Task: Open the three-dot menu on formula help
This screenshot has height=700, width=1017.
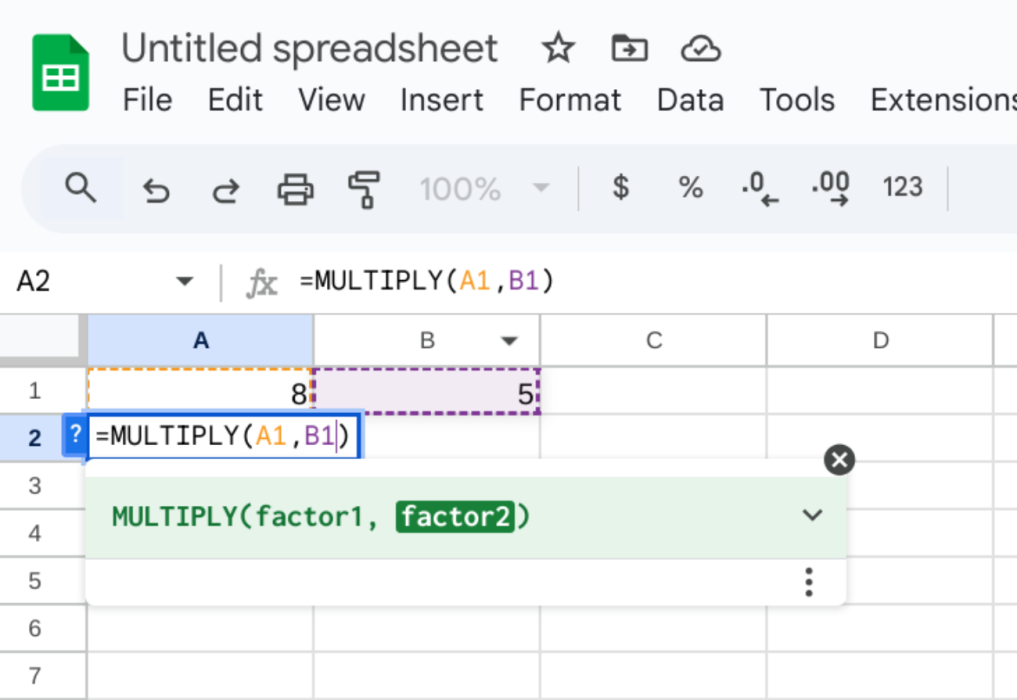Action: pyautogui.click(x=808, y=581)
